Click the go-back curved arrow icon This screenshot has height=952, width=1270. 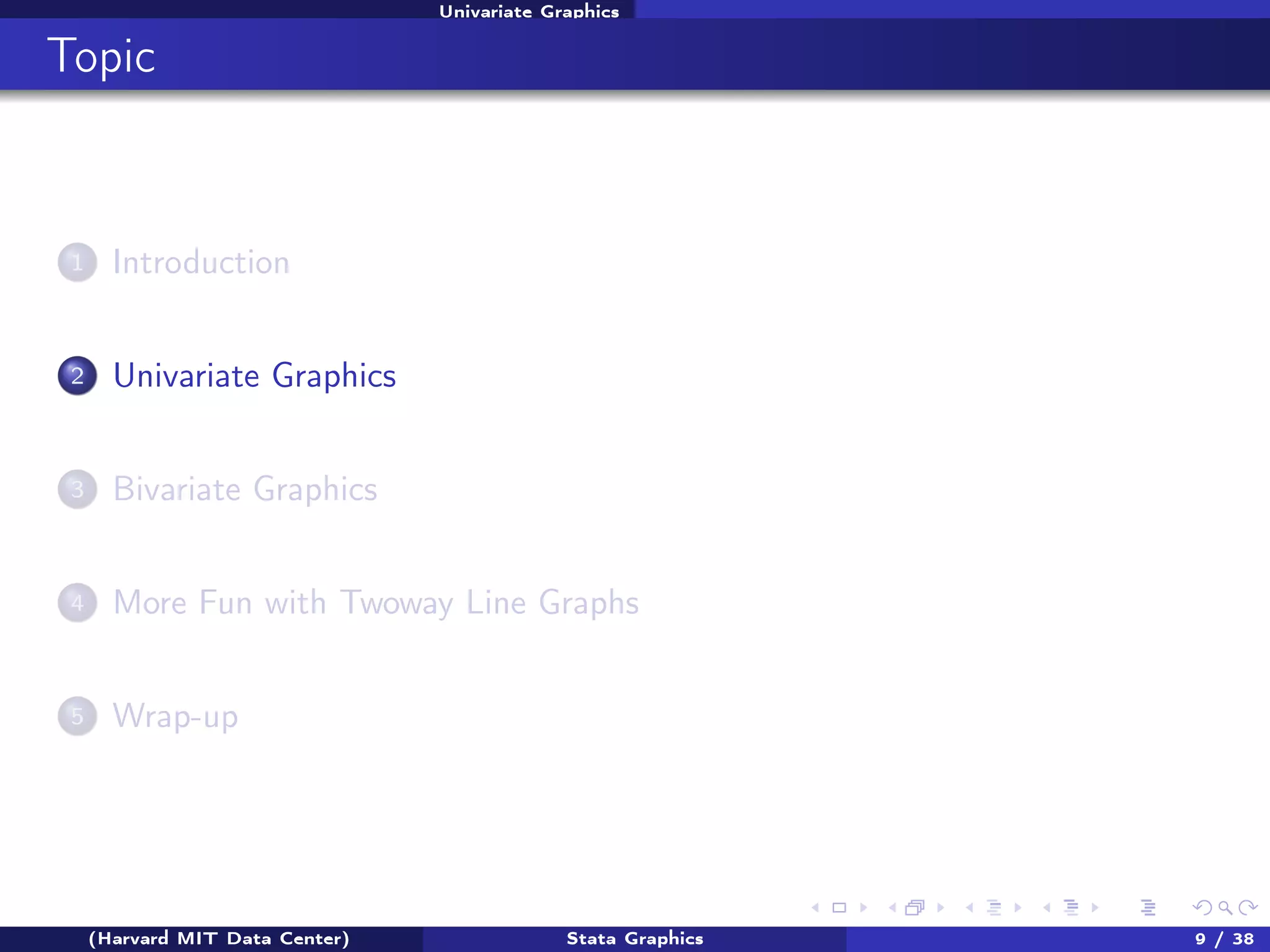[x=1202, y=908]
